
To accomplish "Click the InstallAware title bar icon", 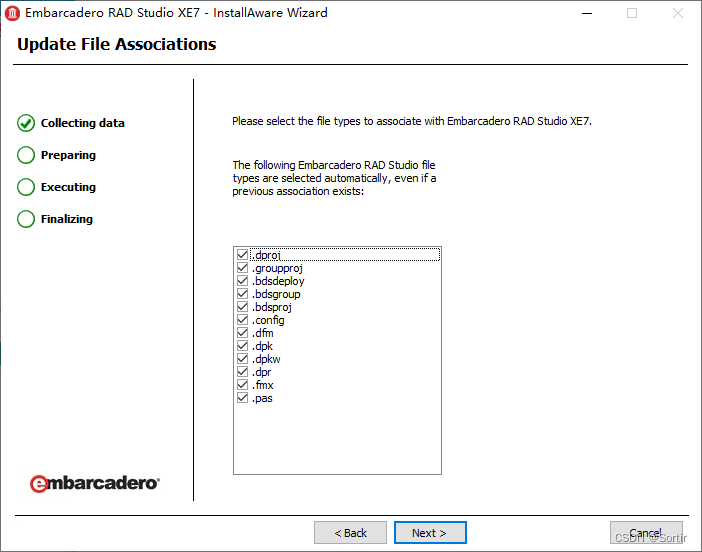I will point(12,13).
